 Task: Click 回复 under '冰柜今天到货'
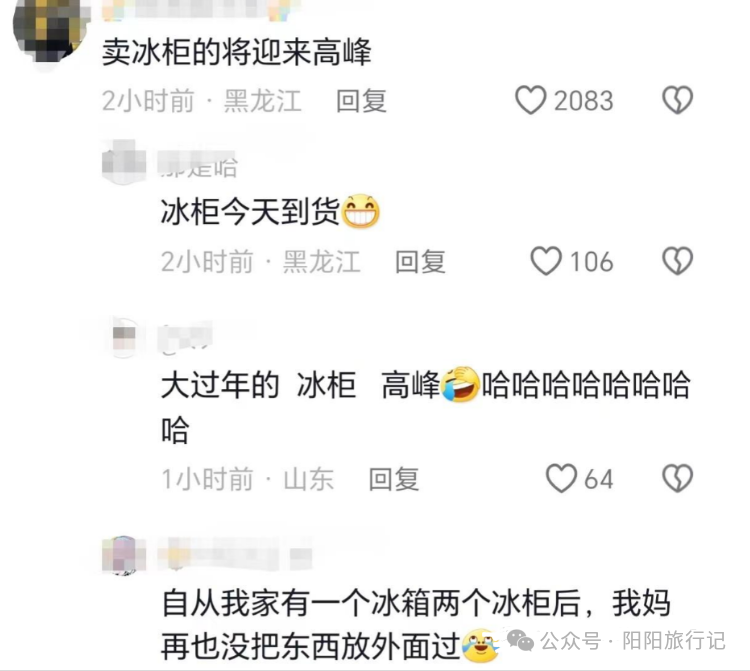point(420,262)
